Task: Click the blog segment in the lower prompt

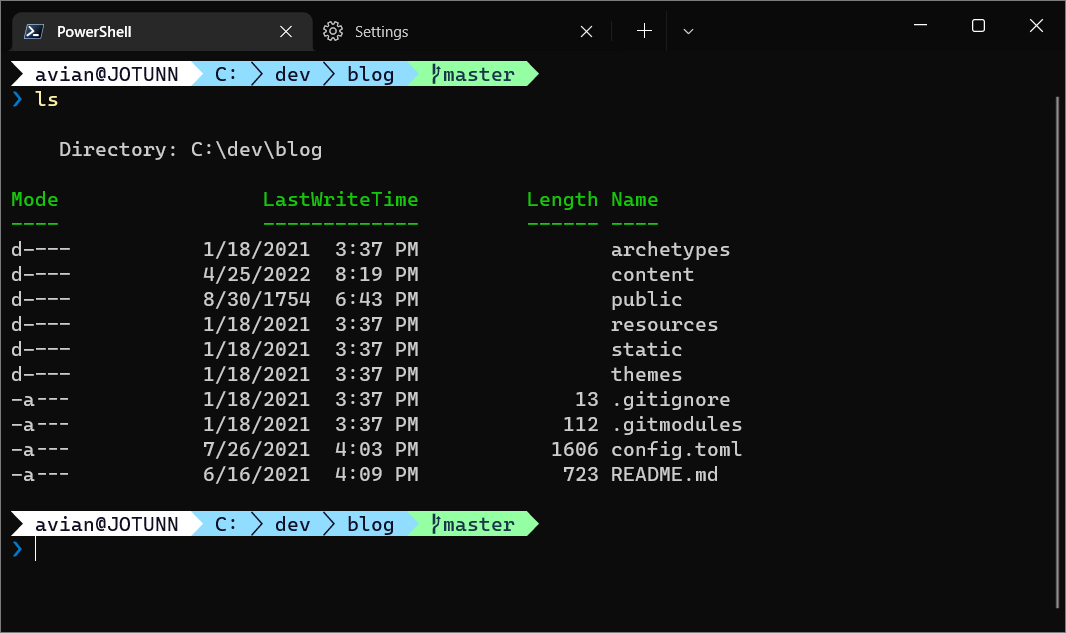Action: tap(370, 523)
